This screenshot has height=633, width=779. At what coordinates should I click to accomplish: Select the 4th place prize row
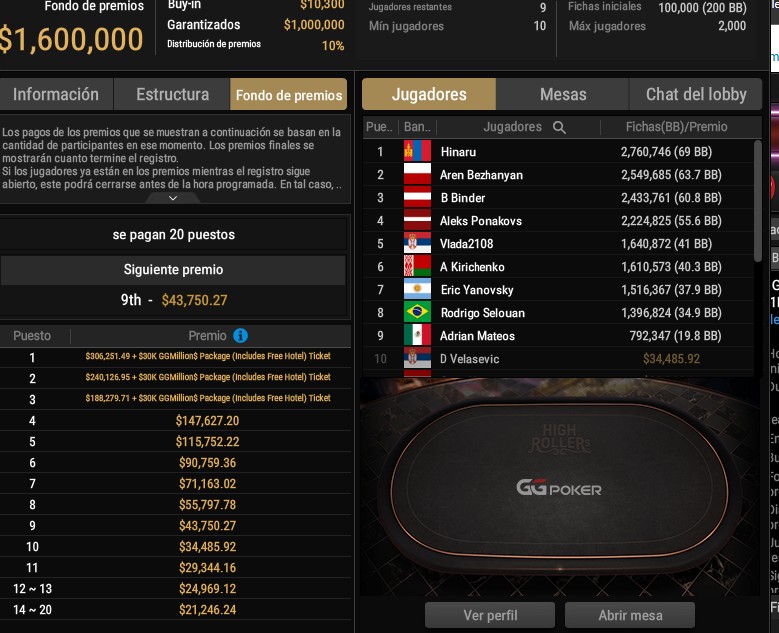click(x=175, y=421)
